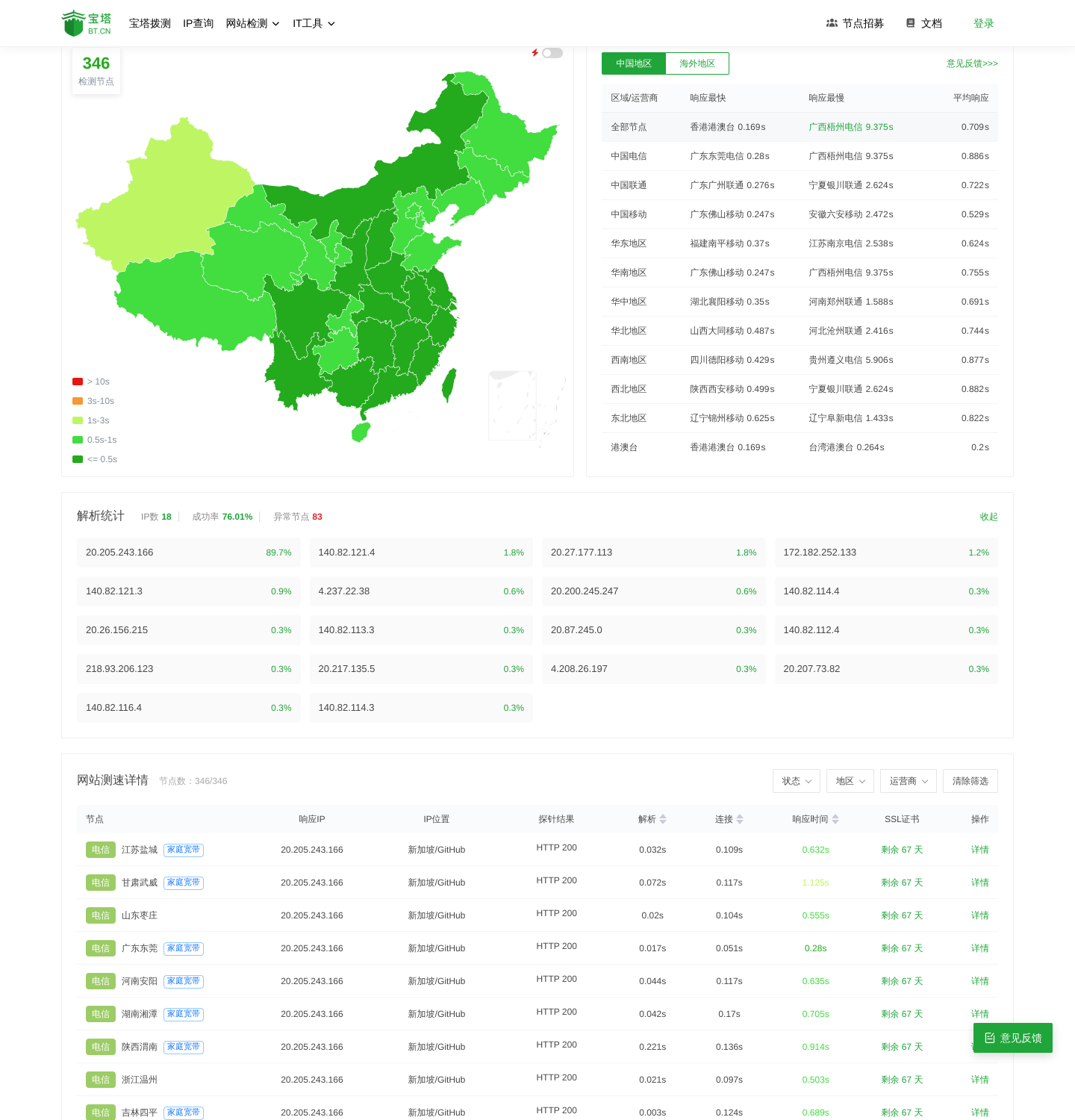The width and height of the screenshot is (1075, 1120).
Task: Click the red lightning bolt icon above map
Action: pos(535,53)
